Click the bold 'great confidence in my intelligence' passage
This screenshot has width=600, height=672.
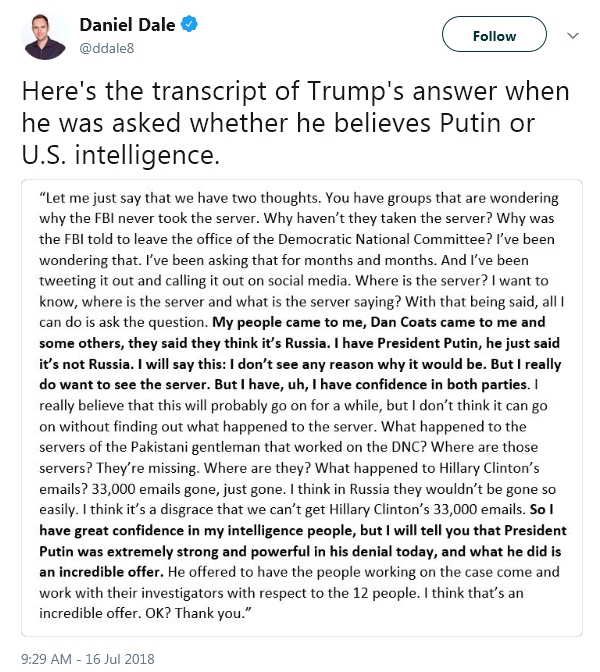(303, 541)
